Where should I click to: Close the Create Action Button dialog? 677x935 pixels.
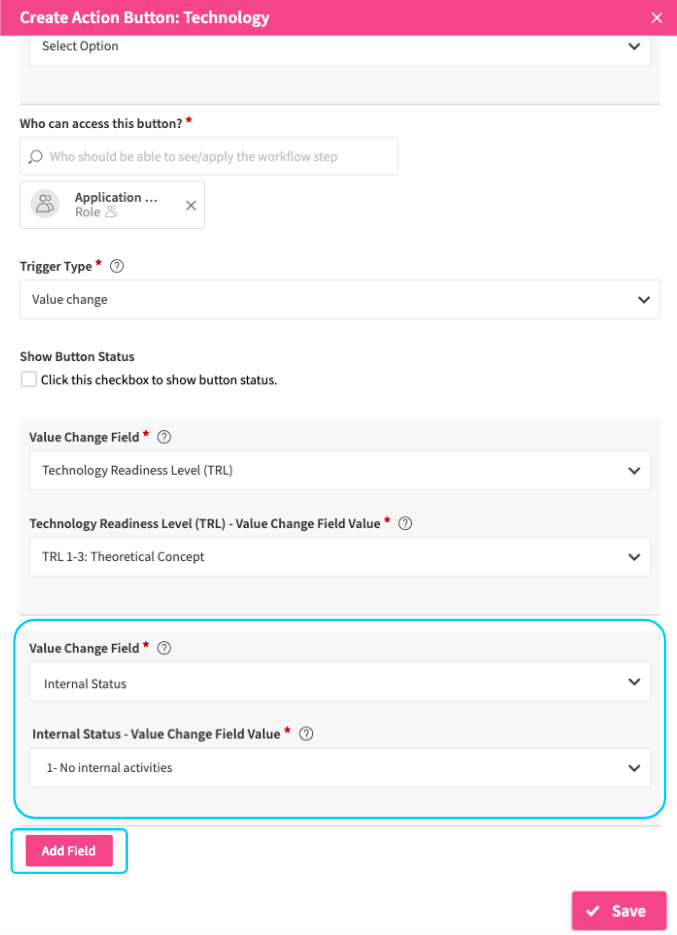coord(656,18)
